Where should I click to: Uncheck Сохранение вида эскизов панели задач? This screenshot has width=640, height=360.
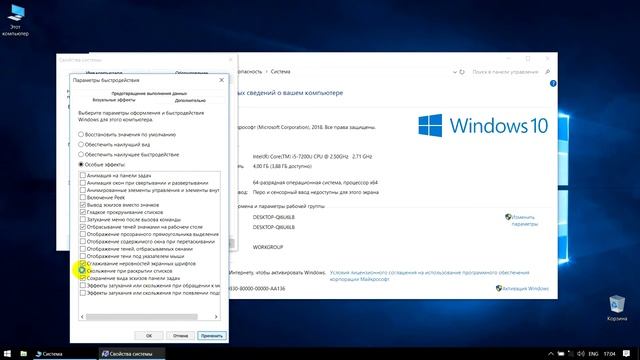83,278
